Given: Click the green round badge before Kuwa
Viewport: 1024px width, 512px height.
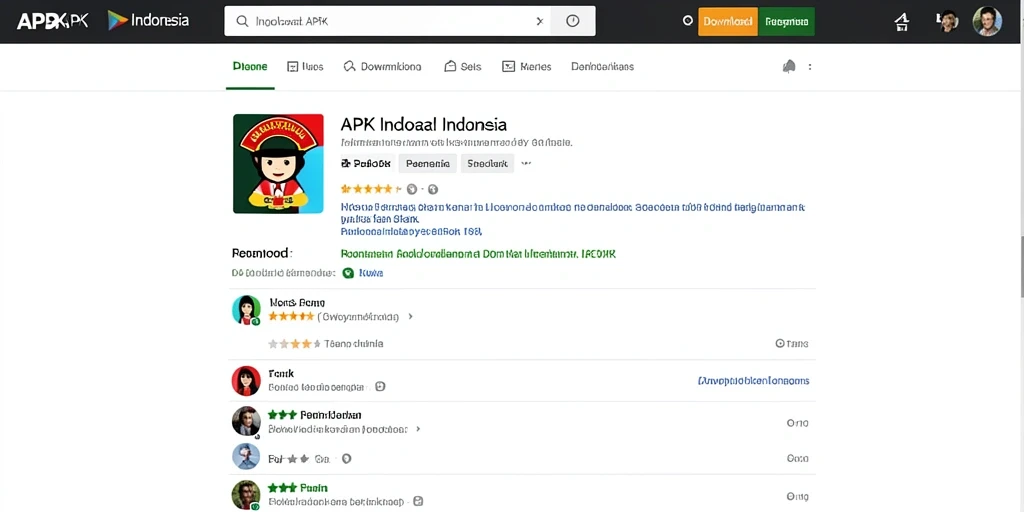Looking at the screenshot, I should [x=348, y=273].
